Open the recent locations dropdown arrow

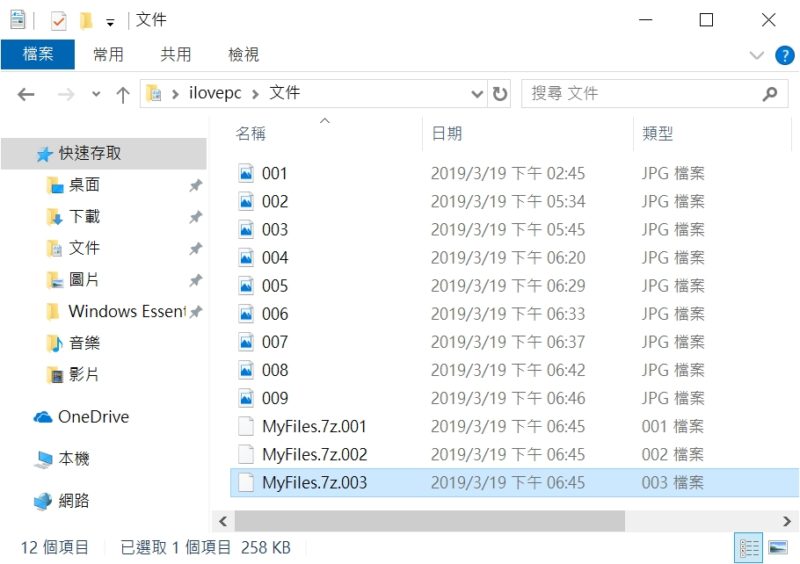(x=96, y=94)
